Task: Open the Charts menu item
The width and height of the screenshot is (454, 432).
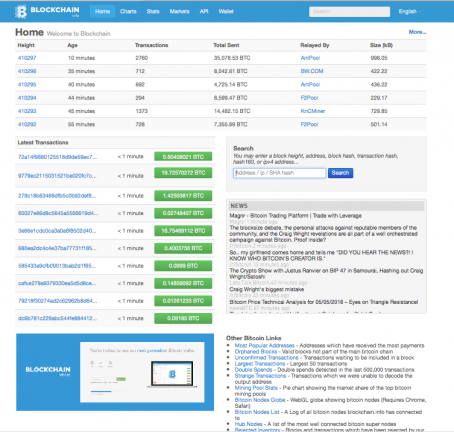Action: tap(128, 11)
